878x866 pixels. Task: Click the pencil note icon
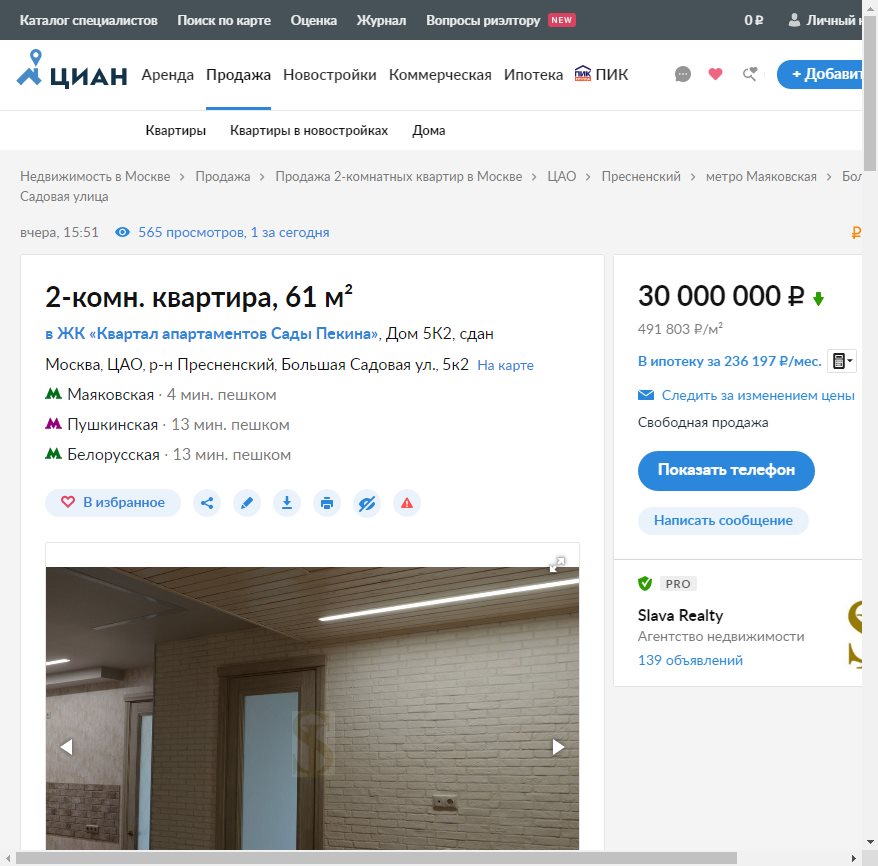247,503
